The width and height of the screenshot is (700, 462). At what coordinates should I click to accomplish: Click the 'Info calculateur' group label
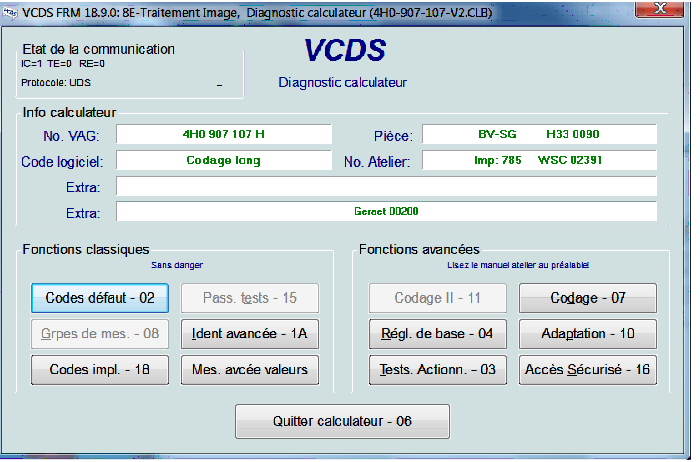coord(69,112)
